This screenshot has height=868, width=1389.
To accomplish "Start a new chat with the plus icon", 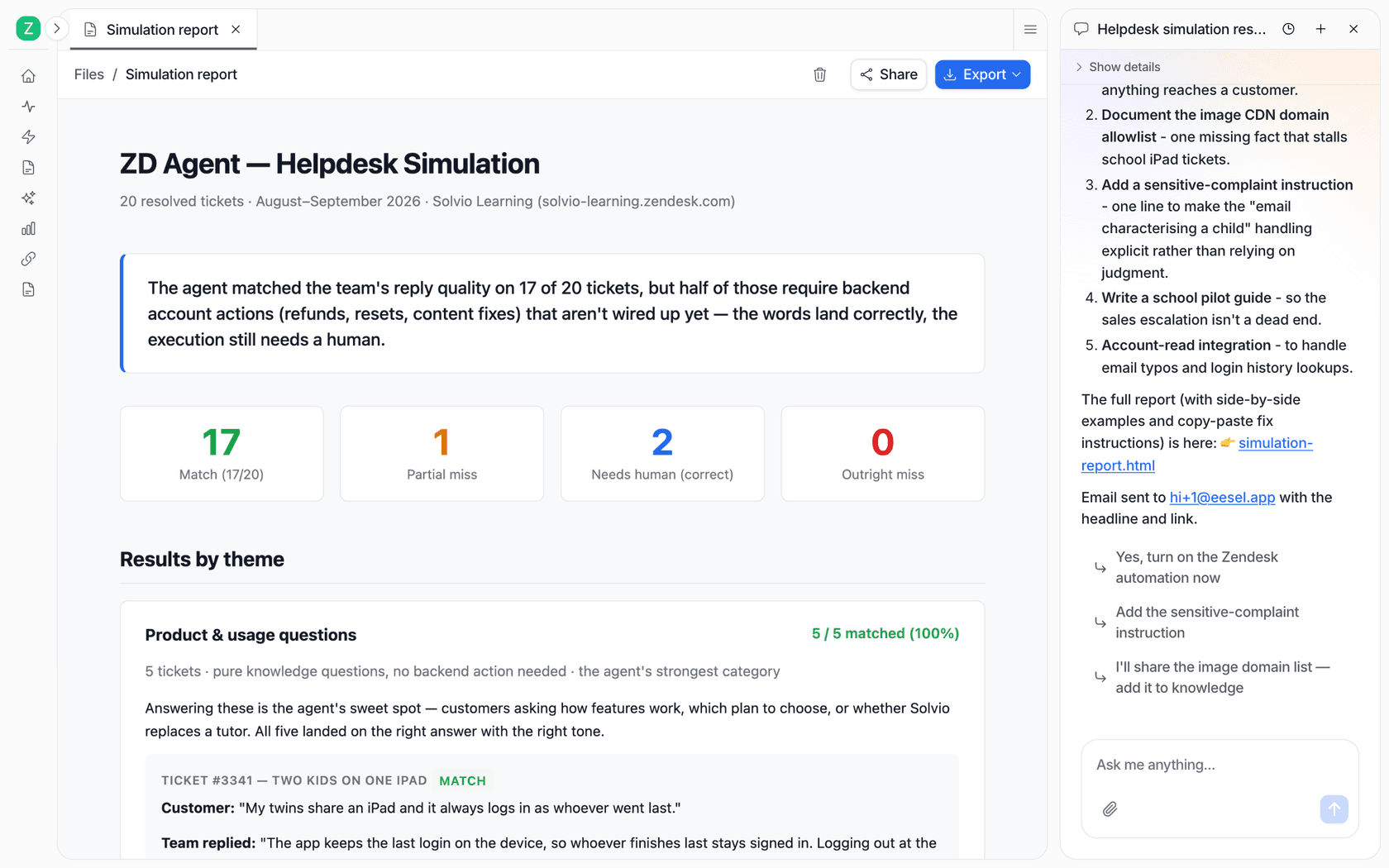I will [x=1321, y=29].
